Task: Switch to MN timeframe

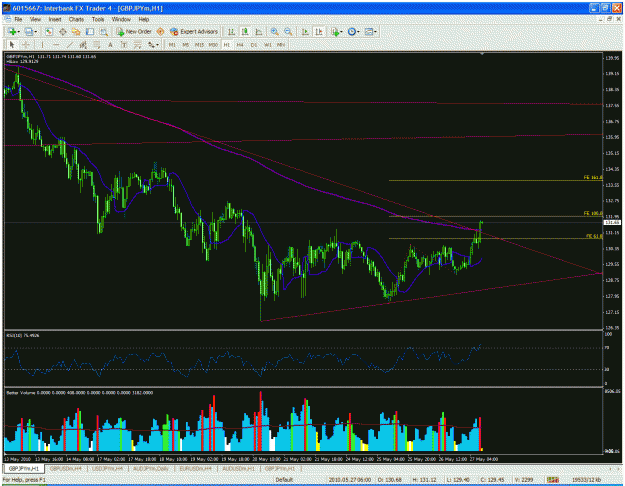Action: (x=281, y=45)
